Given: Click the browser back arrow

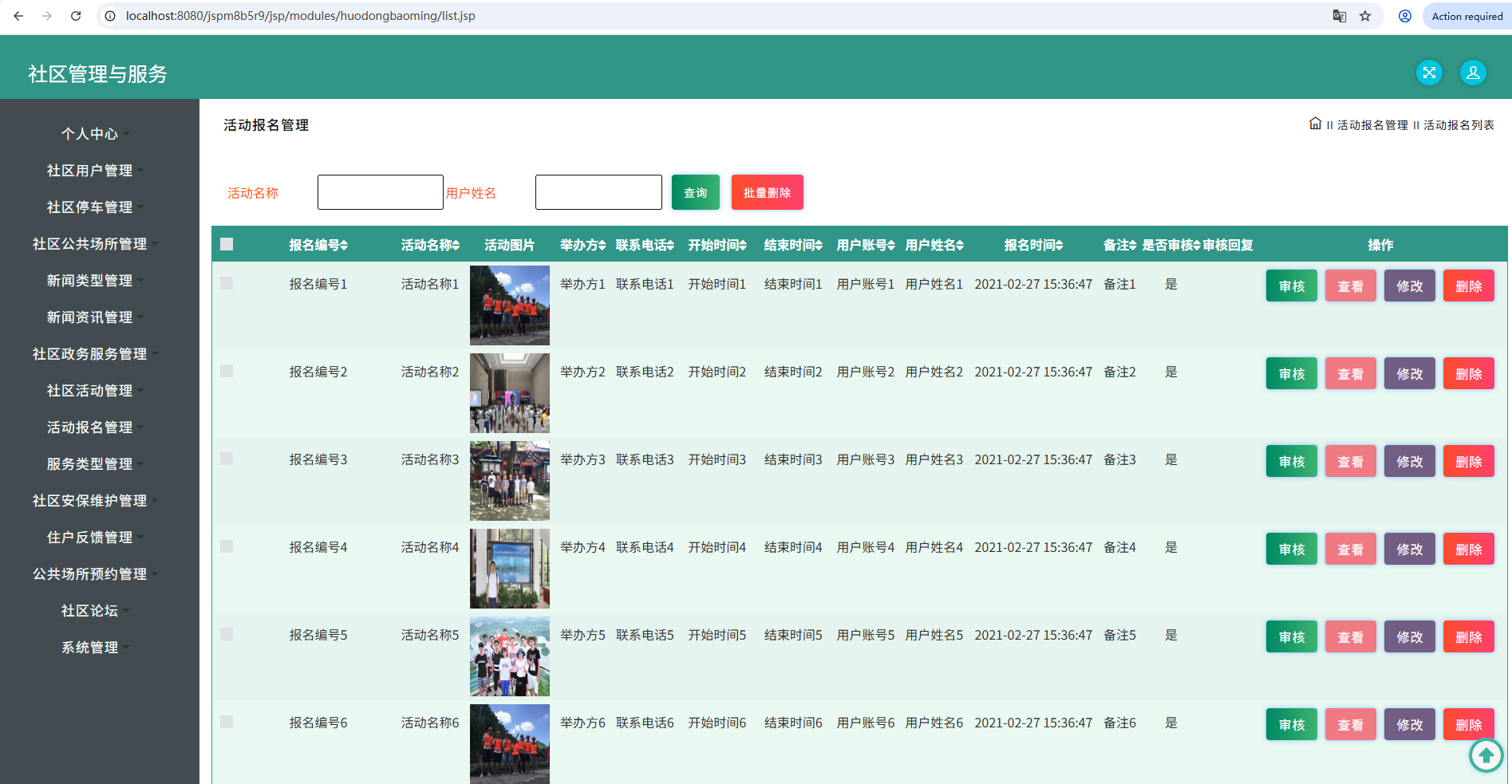Looking at the screenshot, I should (18, 16).
